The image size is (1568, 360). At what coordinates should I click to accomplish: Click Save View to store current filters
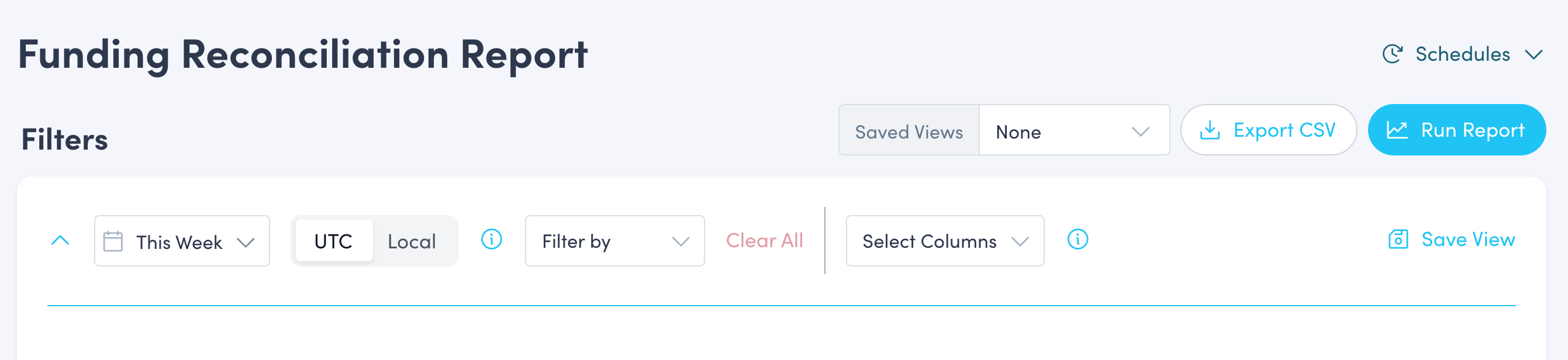pos(1467,239)
